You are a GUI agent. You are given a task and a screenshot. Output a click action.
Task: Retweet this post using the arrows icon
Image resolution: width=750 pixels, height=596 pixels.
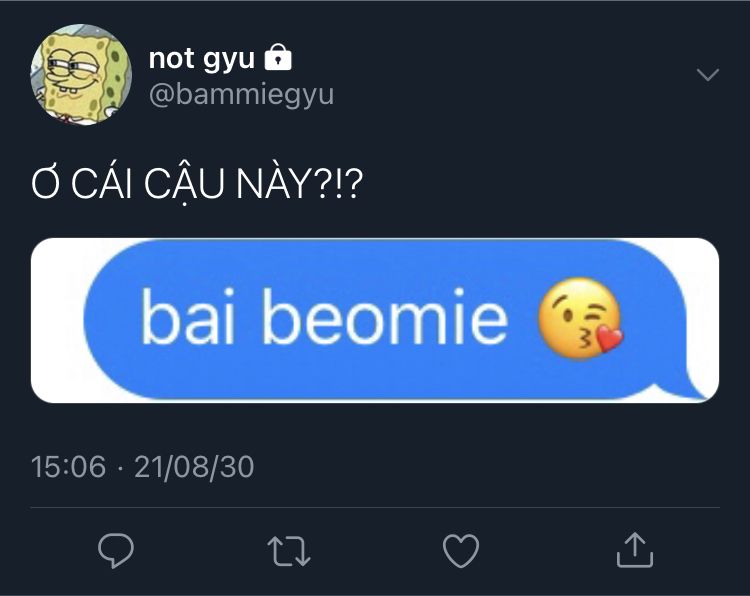click(289, 551)
